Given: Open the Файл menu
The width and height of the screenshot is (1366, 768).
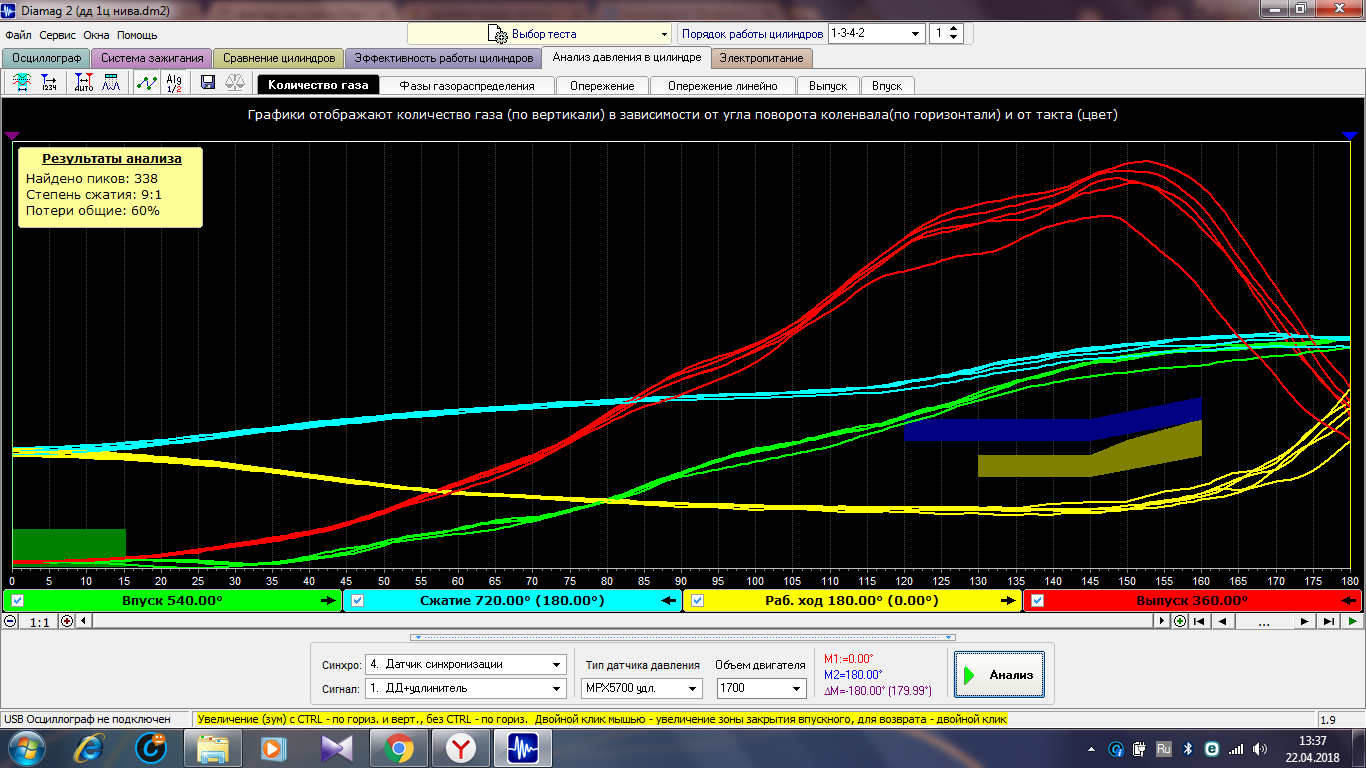Looking at the screenshot, I should [x=18, y=35].
